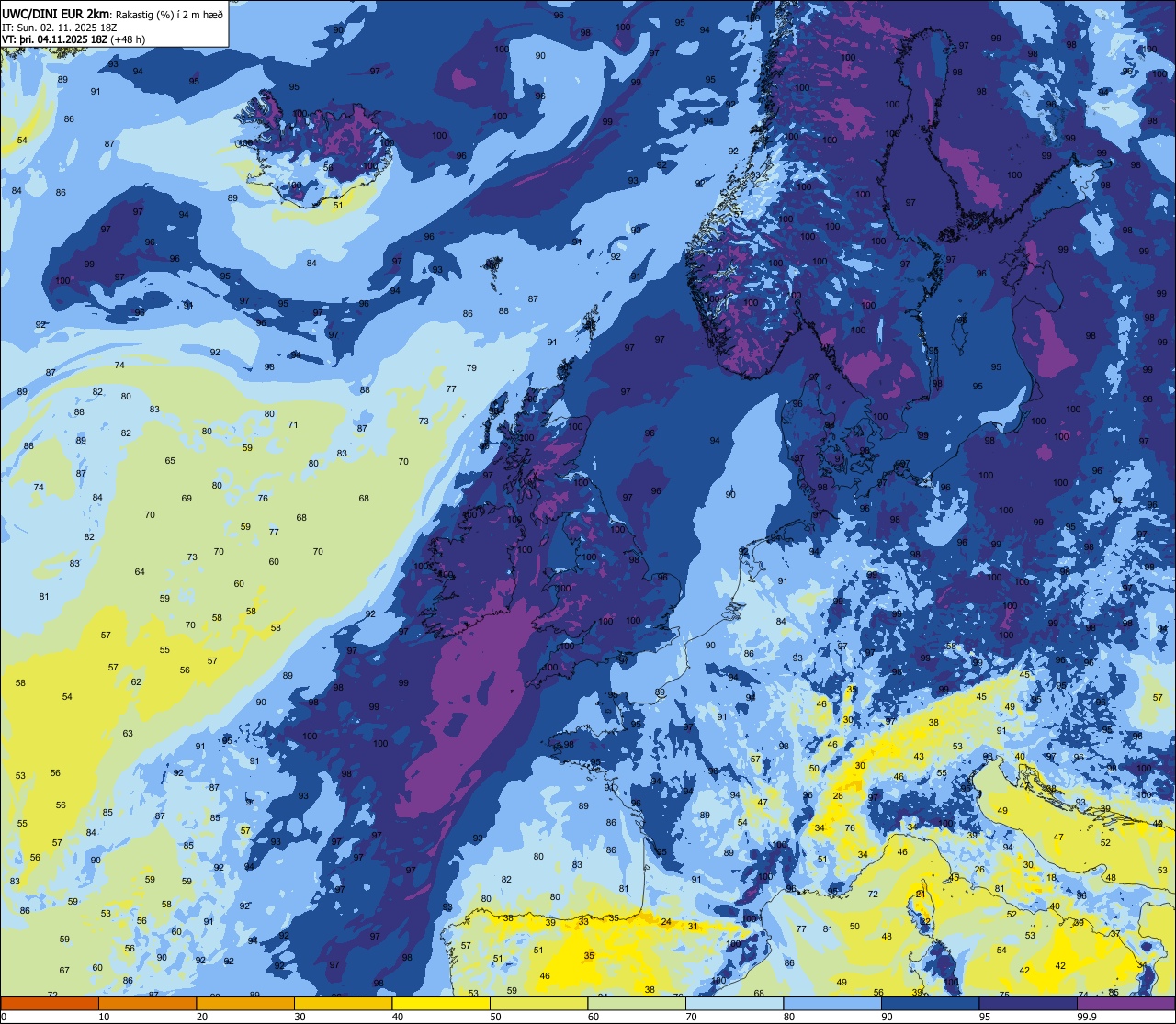This screenshot has width=1176, height=1024.
Task: Click the legend scale label "99.9"
Action: point(1088,1017)
